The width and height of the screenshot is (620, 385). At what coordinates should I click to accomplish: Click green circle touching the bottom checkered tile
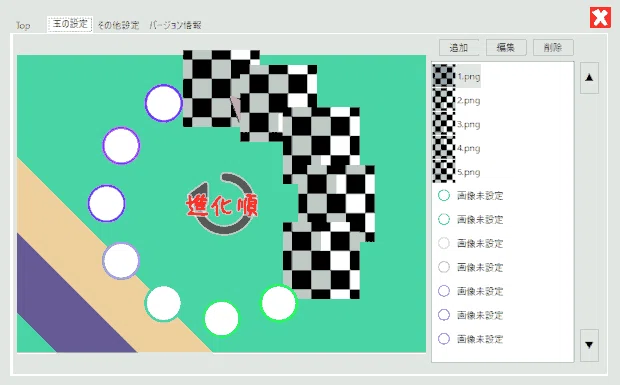tap(279, 303)
